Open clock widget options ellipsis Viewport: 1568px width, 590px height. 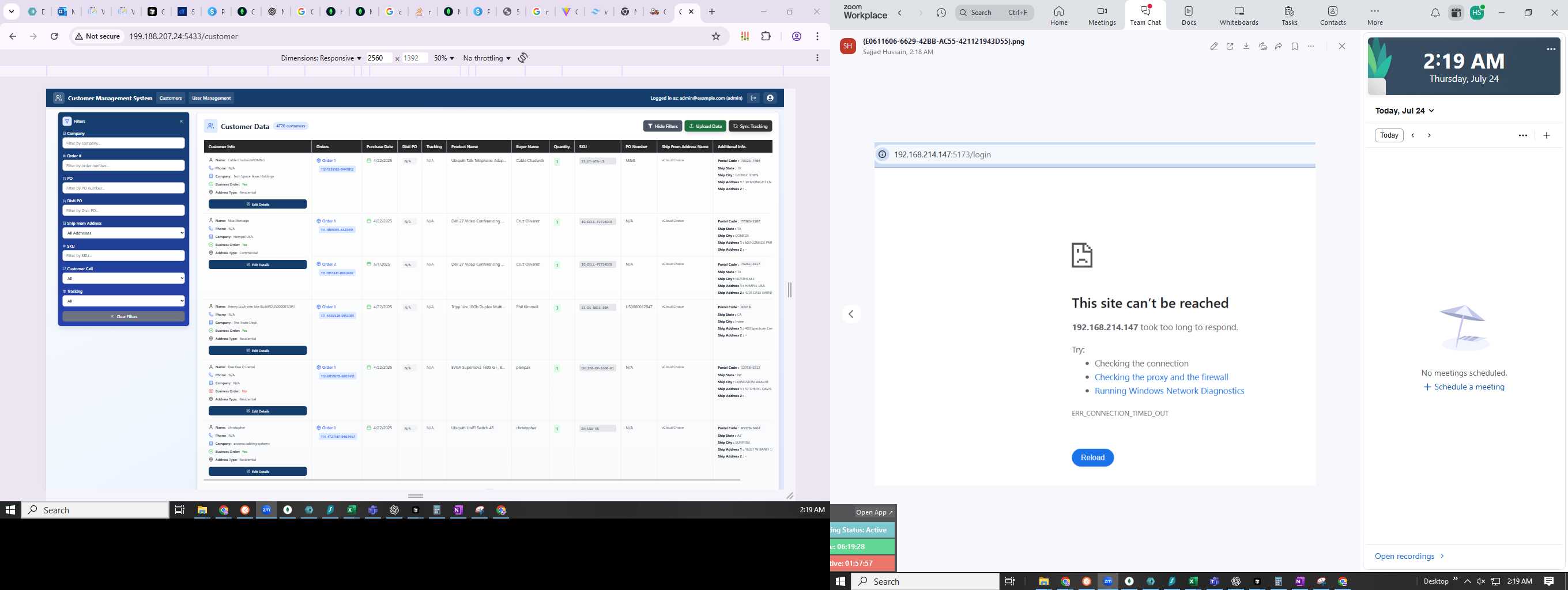1550,50
